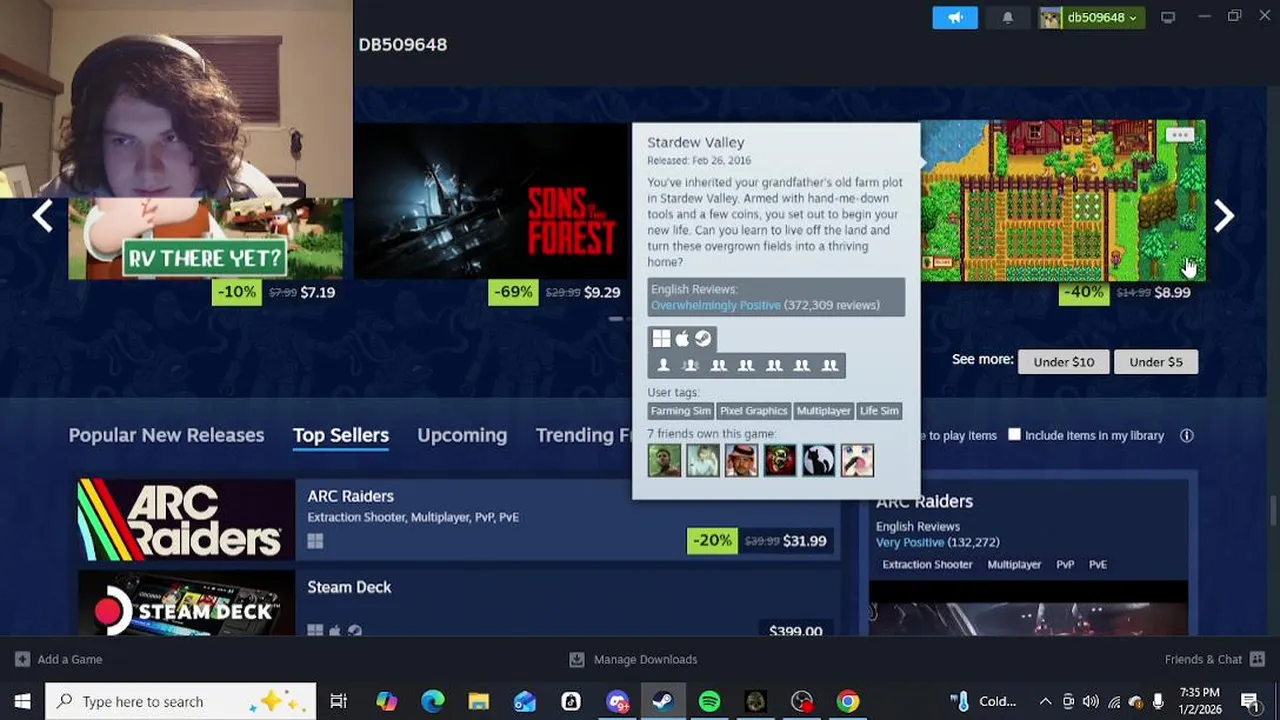The image size is (1280, 720).
Task: Click the Life Sim user tag
Action: pyautogui.click(x=879, y=411)
